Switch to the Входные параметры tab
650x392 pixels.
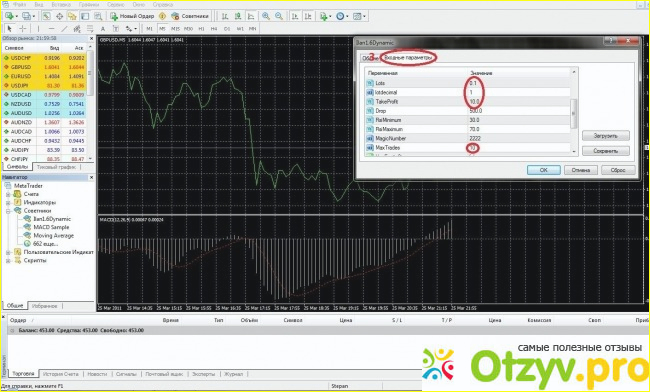click(x=409, y=58)
